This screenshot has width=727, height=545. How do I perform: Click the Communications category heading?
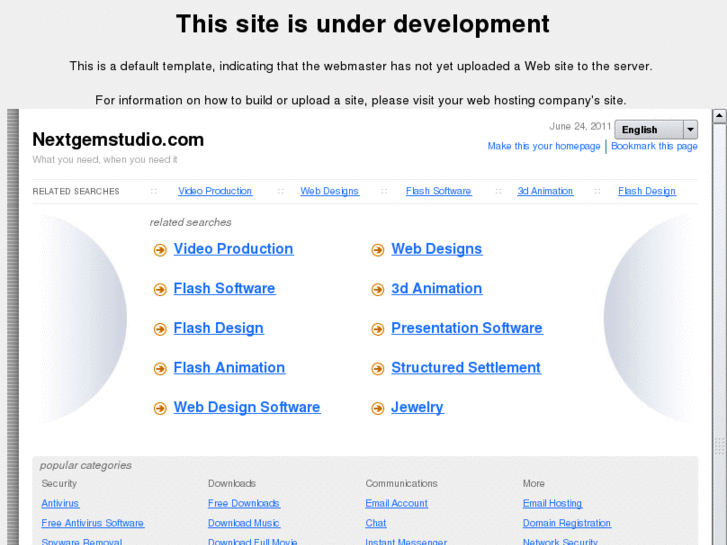[402, 483]
